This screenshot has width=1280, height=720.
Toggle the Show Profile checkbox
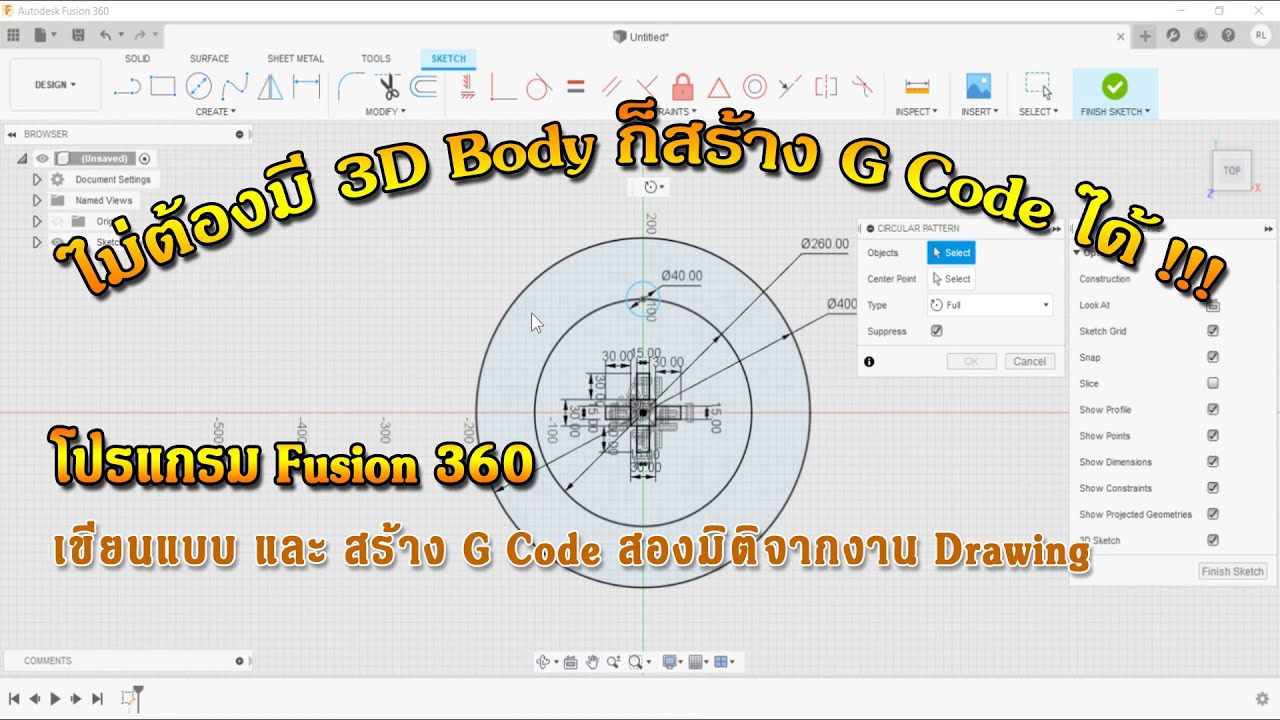[1213, 409]
